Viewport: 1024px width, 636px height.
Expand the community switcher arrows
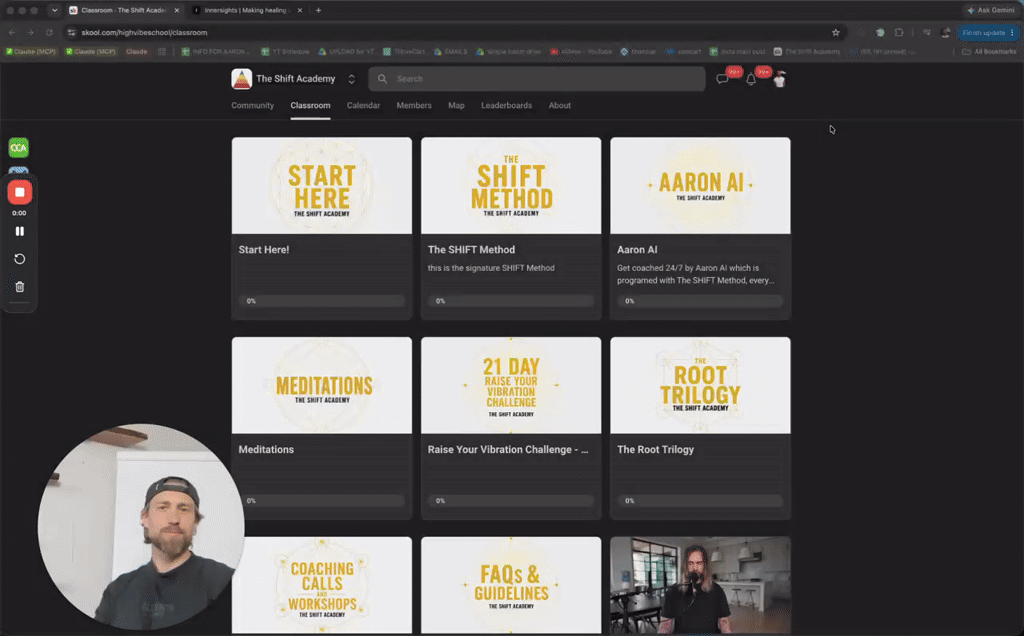[x=351, y=79]
